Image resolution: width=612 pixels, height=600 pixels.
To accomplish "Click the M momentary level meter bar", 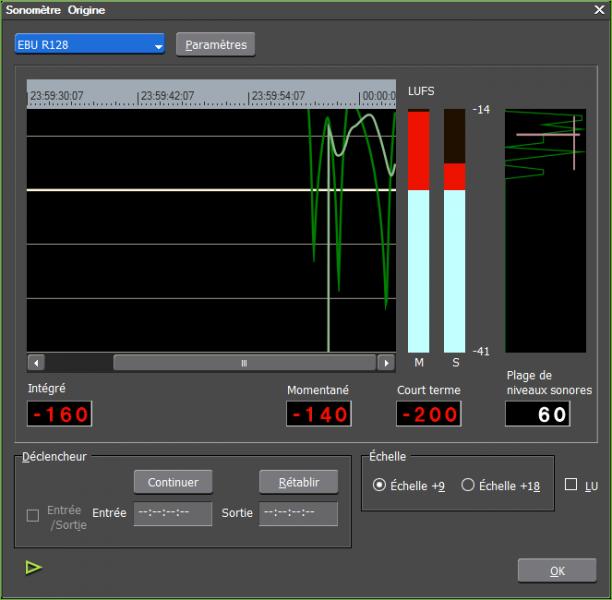I will pyautogui.click(x=418, y=231).
